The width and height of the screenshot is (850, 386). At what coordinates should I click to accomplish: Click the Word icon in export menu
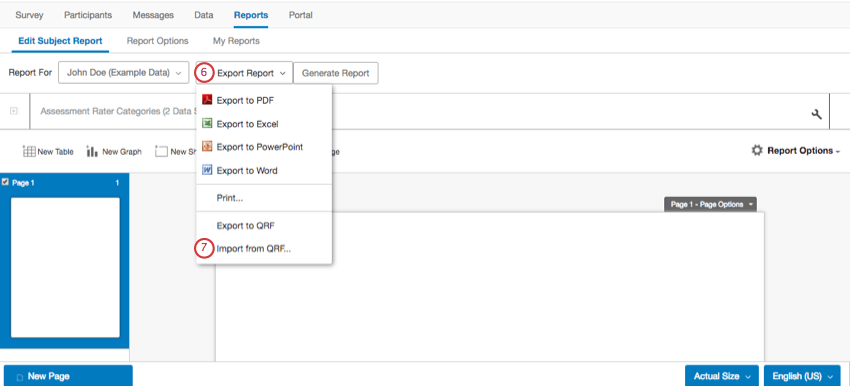(207, 170)
